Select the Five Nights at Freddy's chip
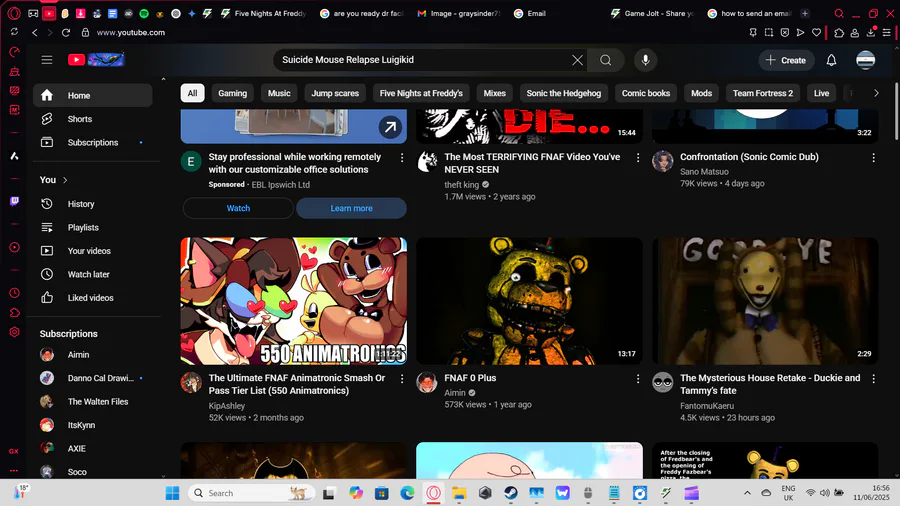This screenshot has width=900, height=506. tap(421, 93)
